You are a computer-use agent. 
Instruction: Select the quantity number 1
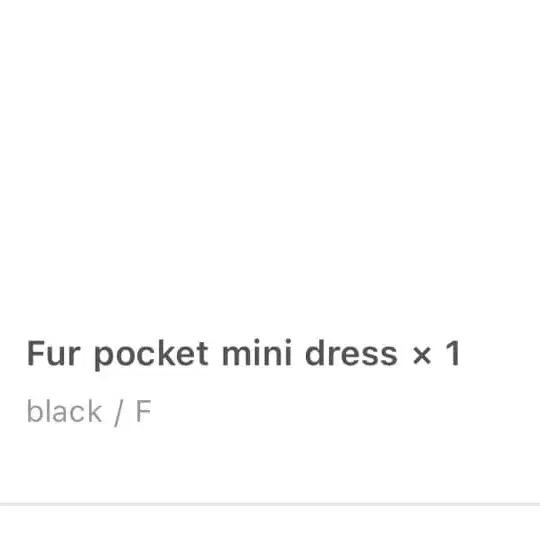point(453,353)
